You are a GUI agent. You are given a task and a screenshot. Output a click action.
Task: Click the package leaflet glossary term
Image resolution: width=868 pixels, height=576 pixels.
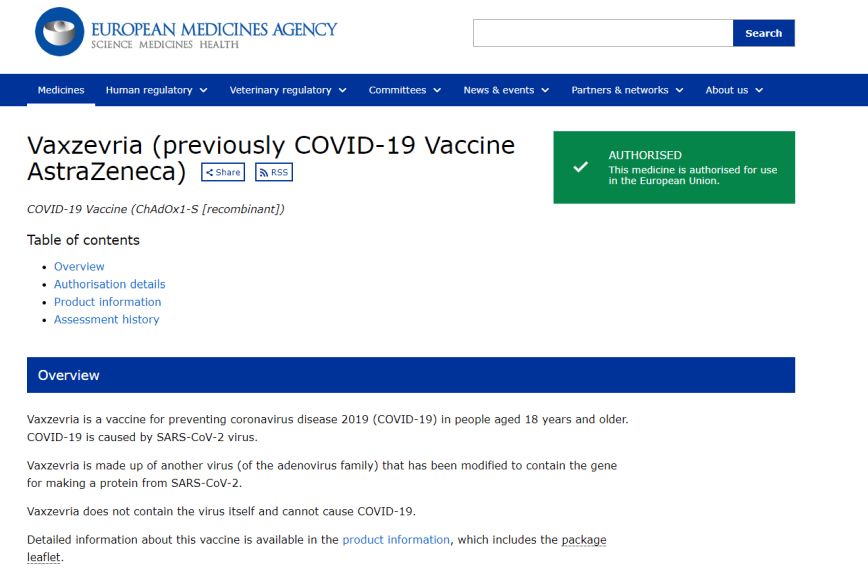[x=583, y=540]
